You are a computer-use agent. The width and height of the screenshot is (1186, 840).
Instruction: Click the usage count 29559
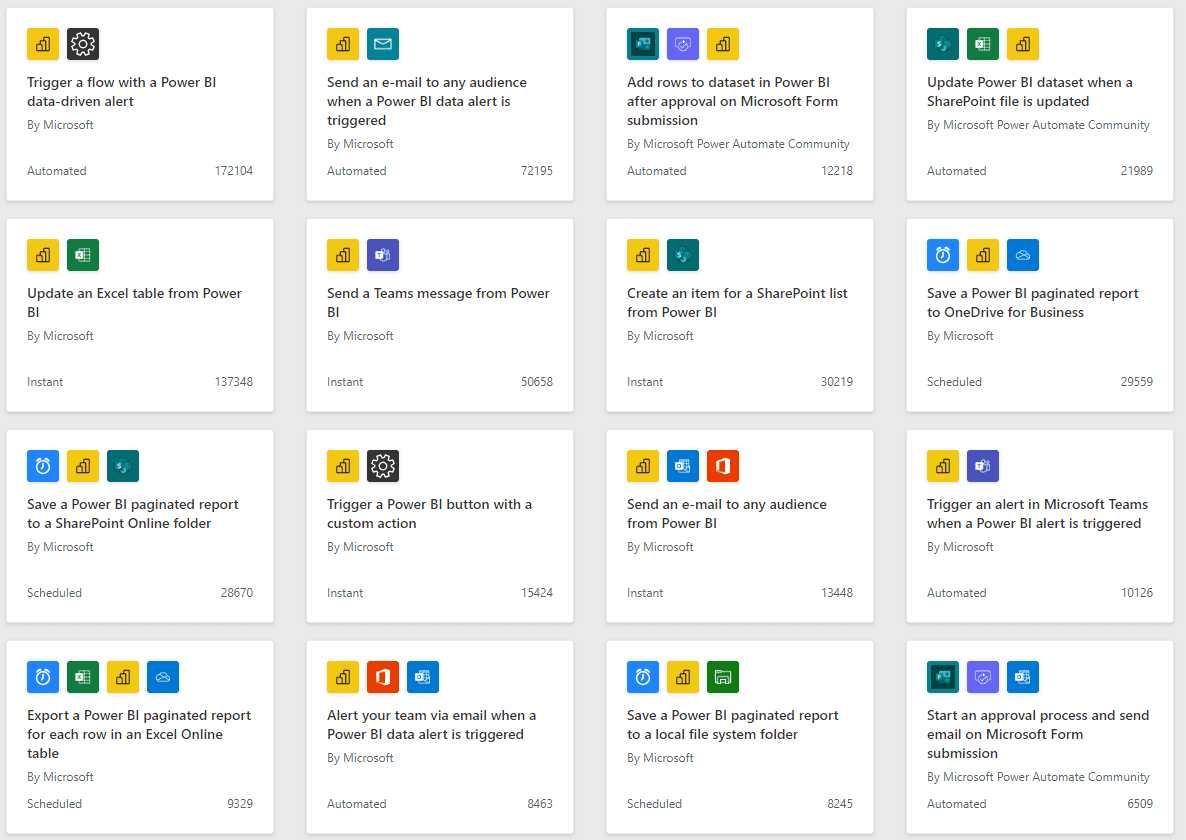(1137, 382)
